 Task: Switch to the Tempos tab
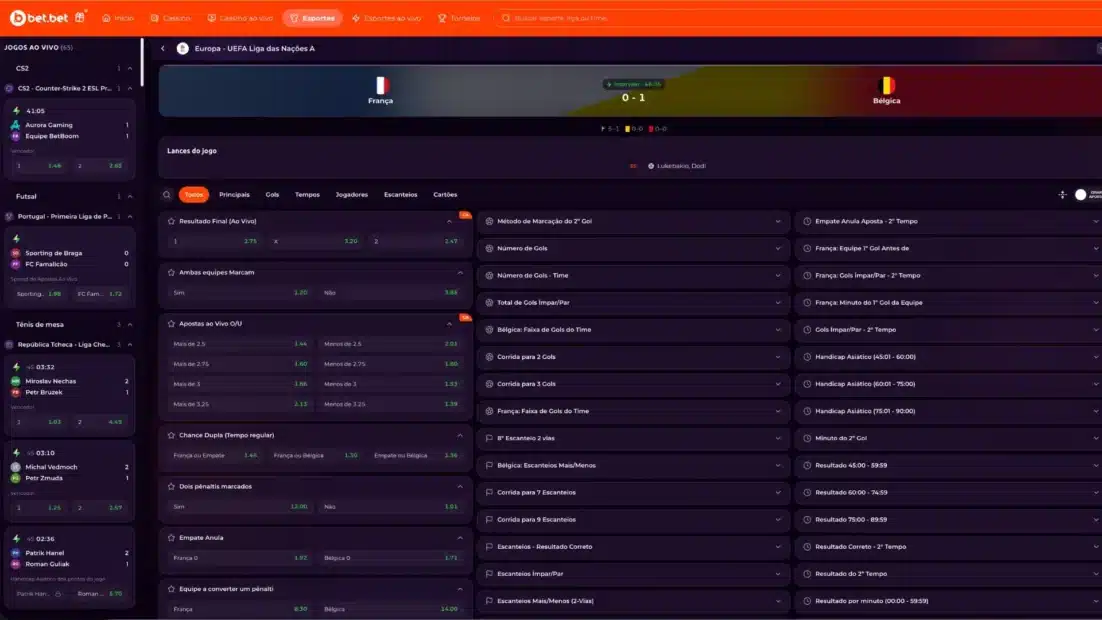pyautogui.click(x=307, y=195)
